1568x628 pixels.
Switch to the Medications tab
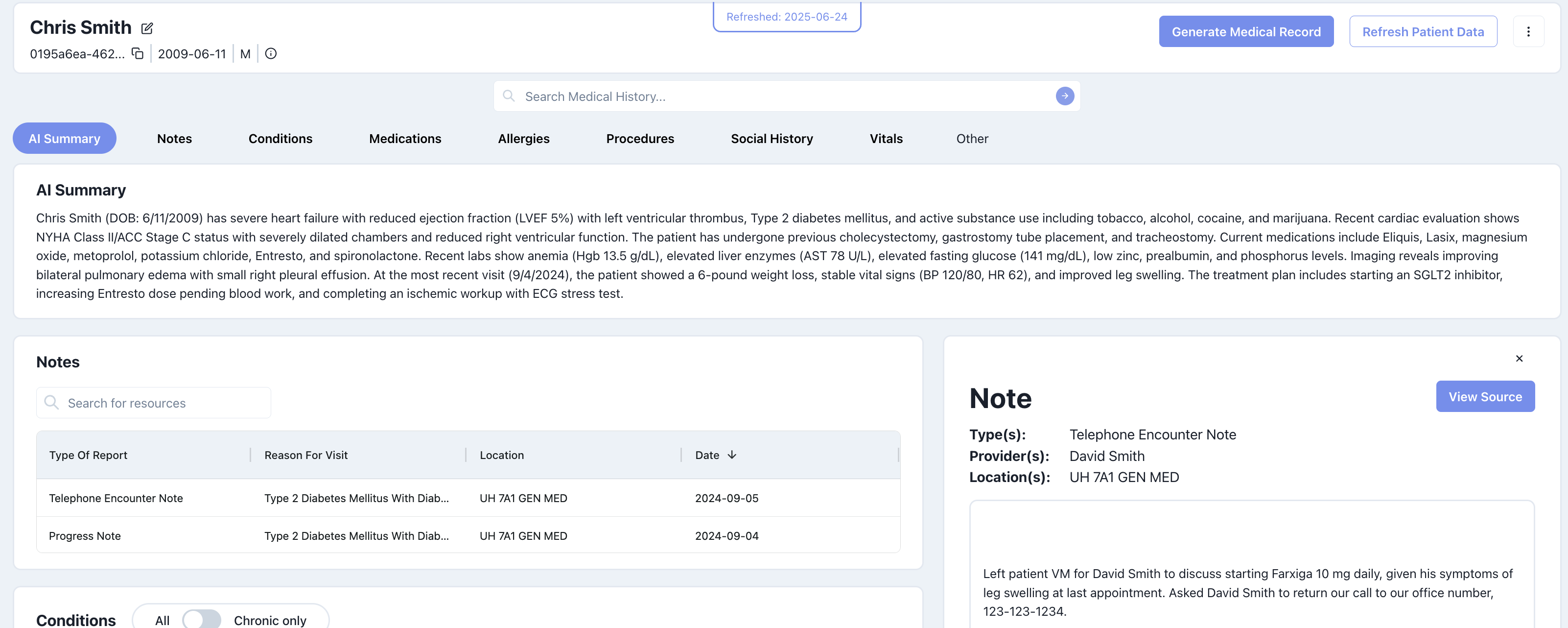pyautogui.click(x=405, y=138)
